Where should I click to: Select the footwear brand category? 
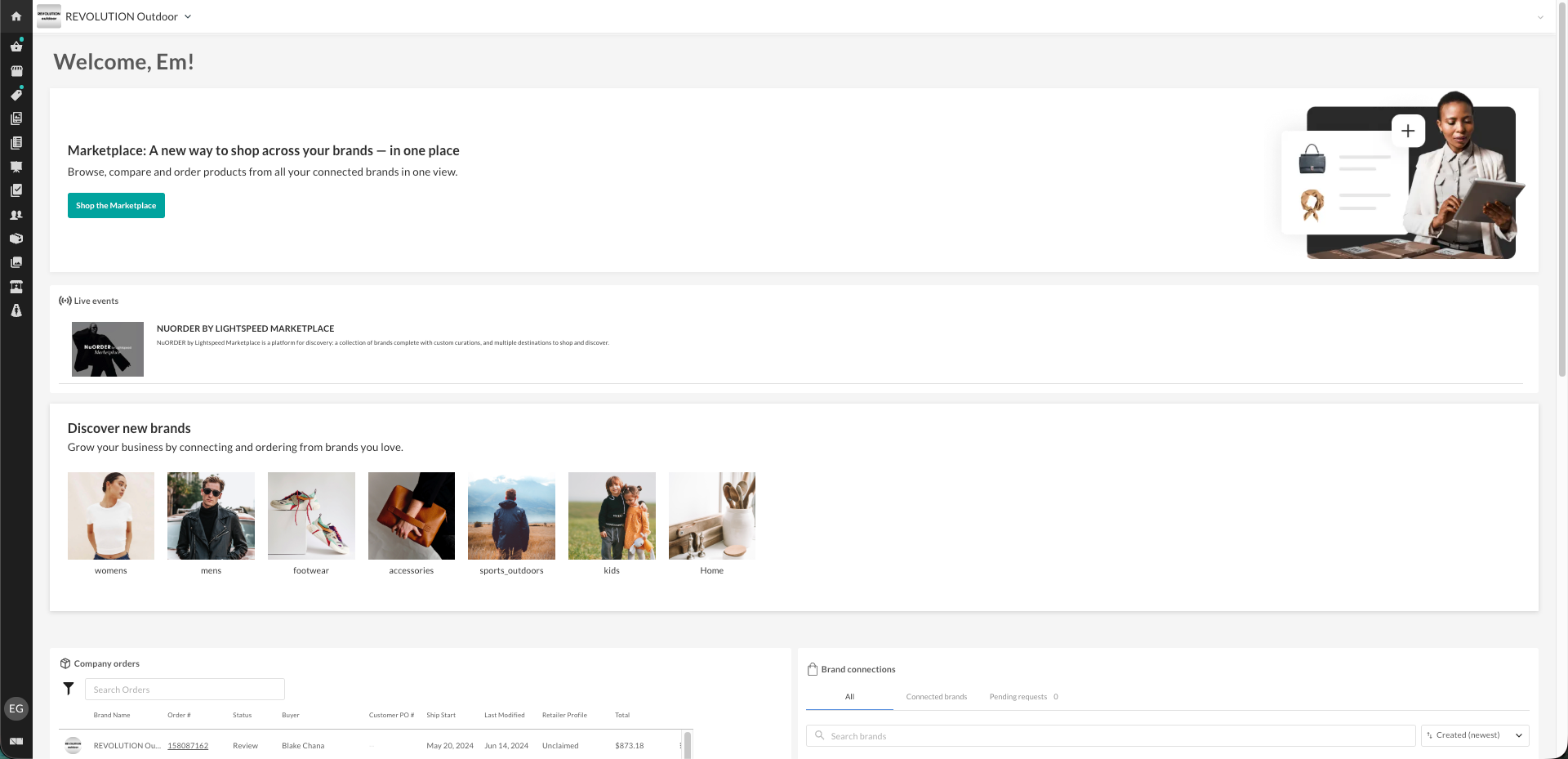point(311,523)
